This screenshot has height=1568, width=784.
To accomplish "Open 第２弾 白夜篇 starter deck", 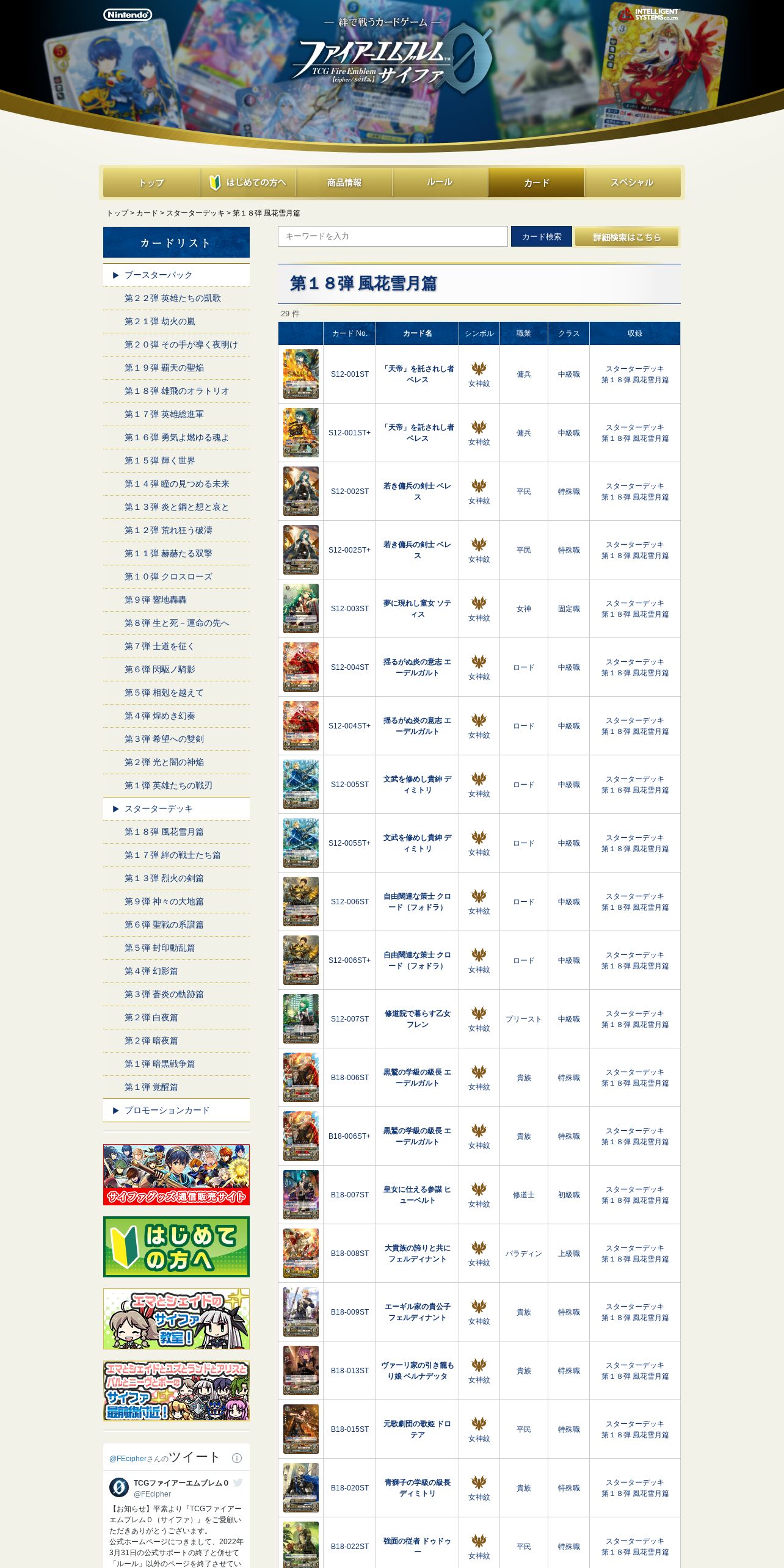I will 151,1017.
